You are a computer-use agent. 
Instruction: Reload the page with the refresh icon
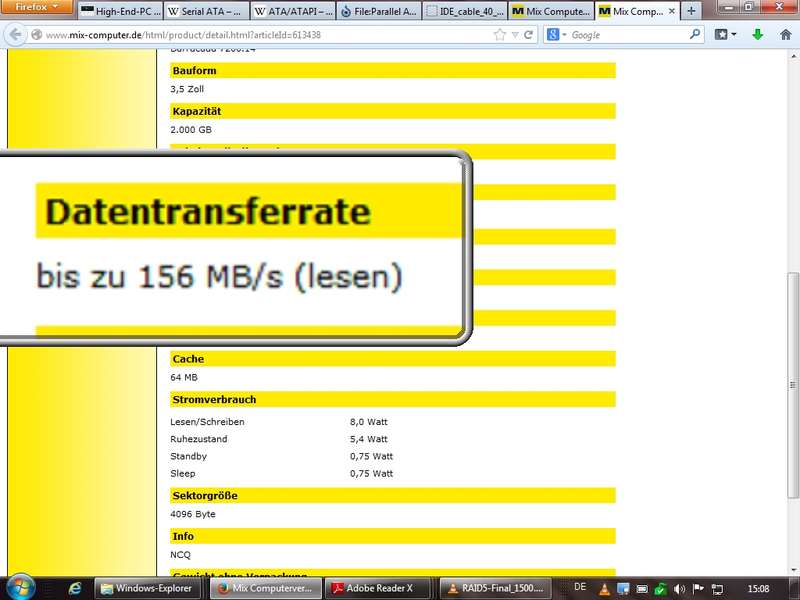(528, 35)
